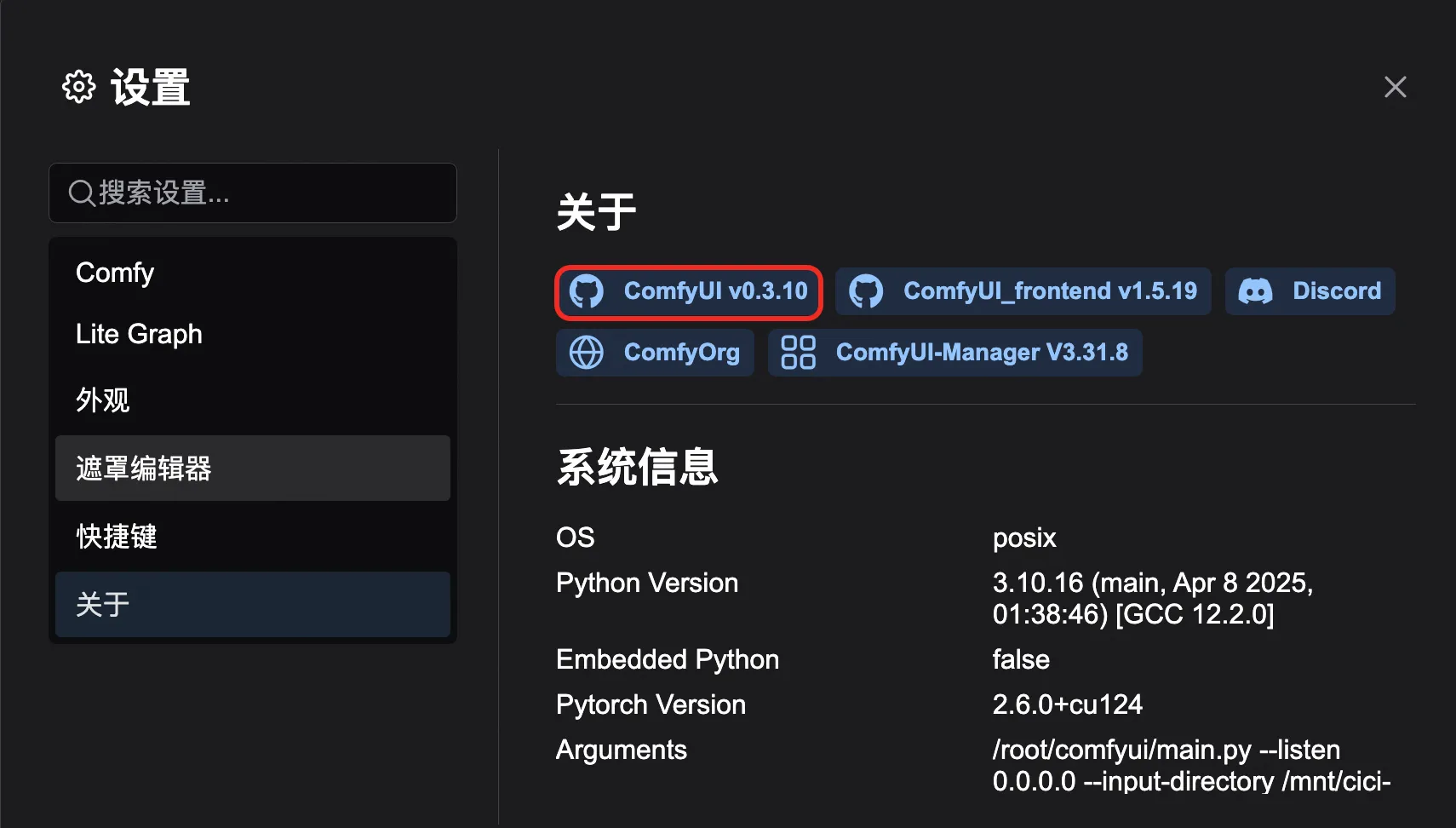Click the 设置 dialog title
1456x828 pixels.
click(151, 87)
